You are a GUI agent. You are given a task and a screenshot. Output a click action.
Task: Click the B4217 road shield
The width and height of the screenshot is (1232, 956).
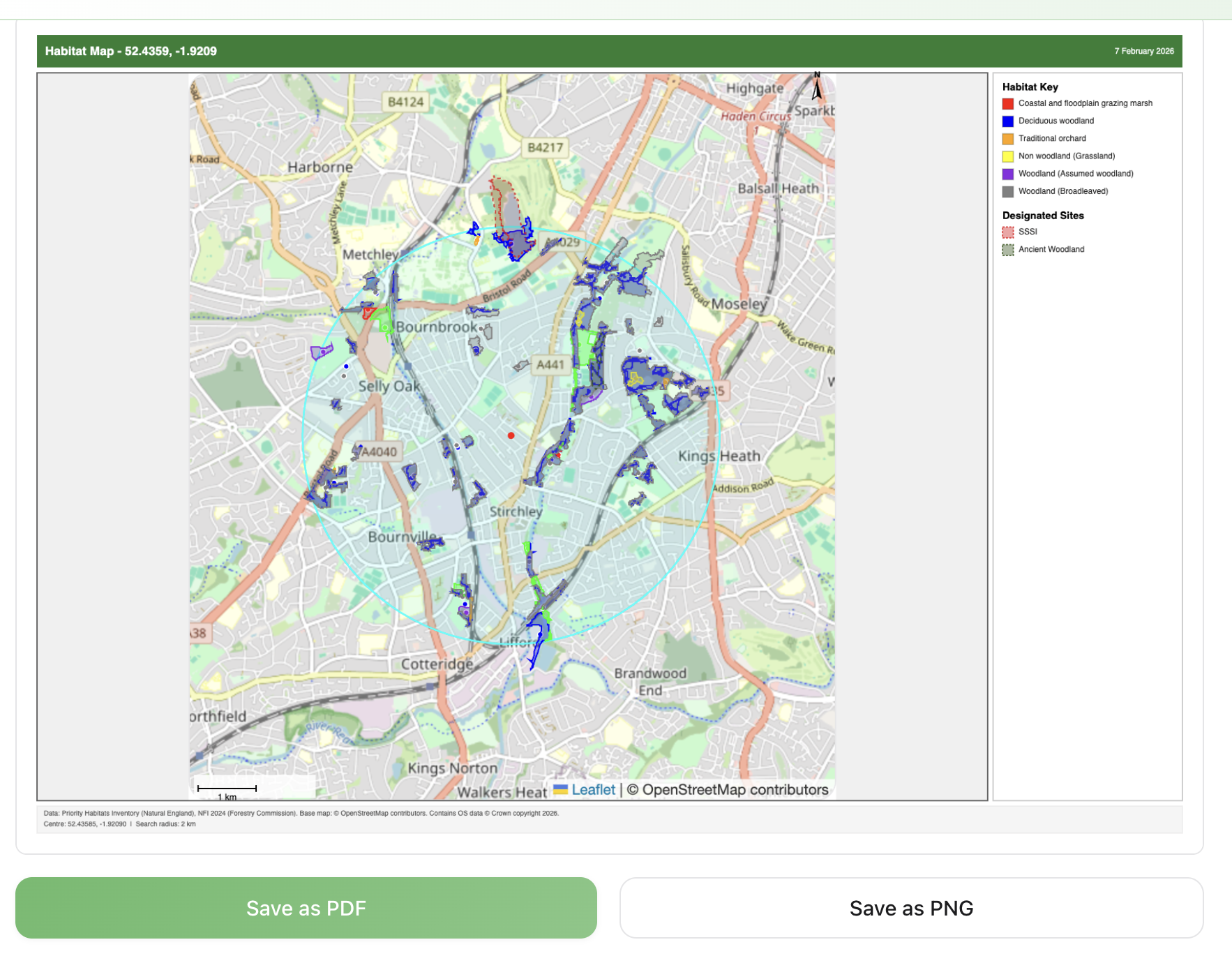pos(545,147)
